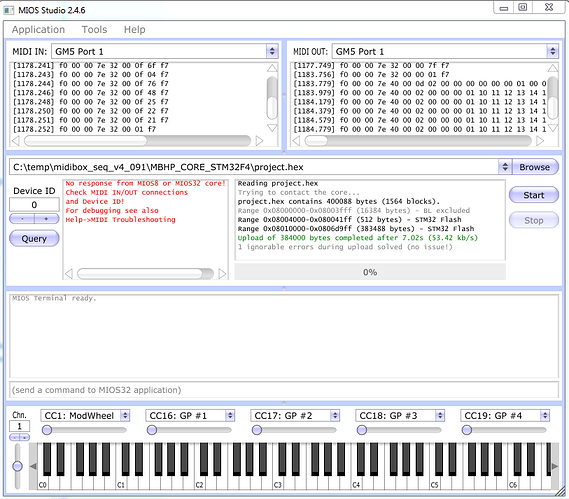Screen dimensions: 569x499
Task: Play the C5 key on the keyboard
Action: 435,483
